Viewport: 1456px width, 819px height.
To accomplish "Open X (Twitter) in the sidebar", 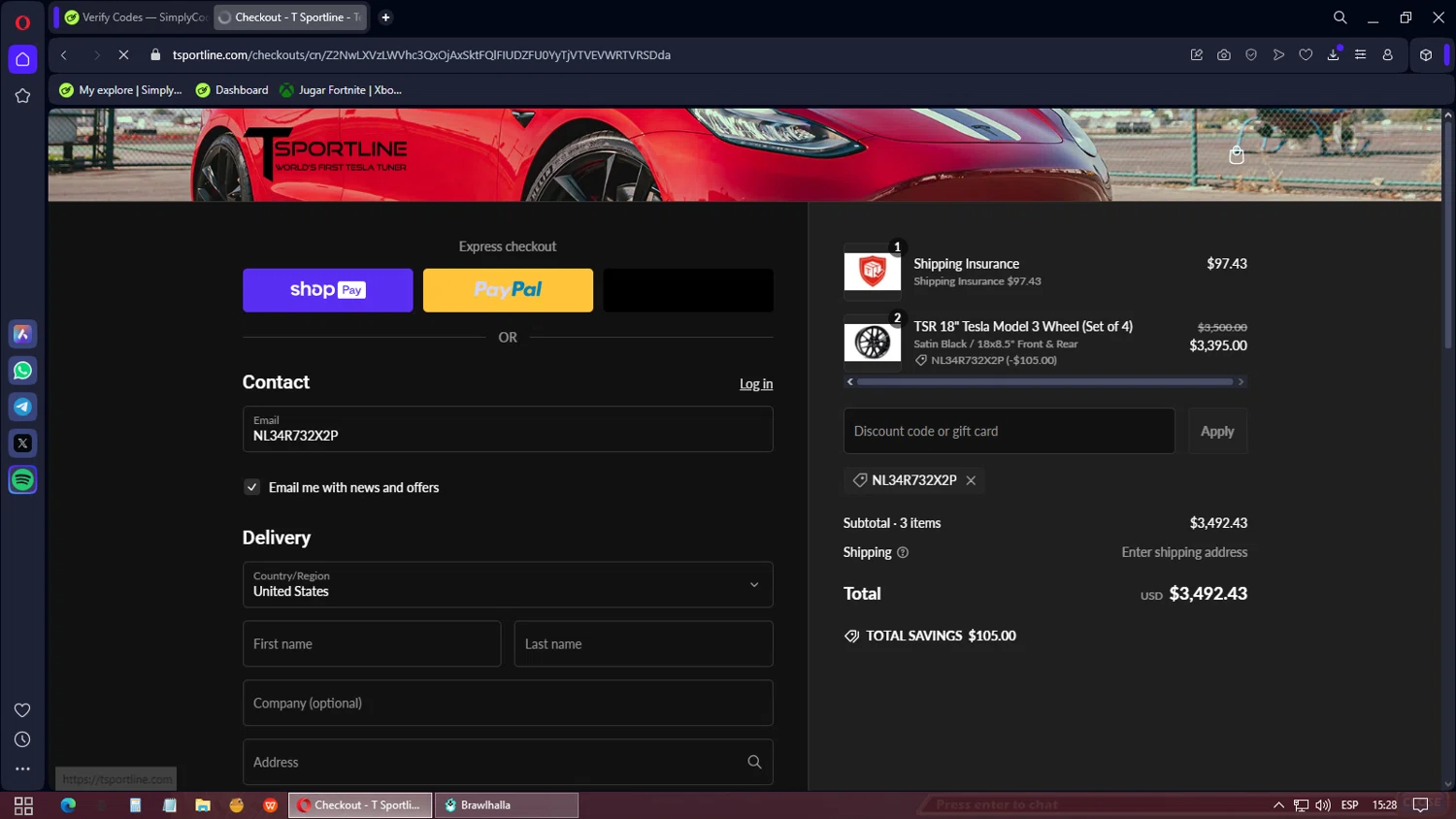I will [x=22, y=443].
